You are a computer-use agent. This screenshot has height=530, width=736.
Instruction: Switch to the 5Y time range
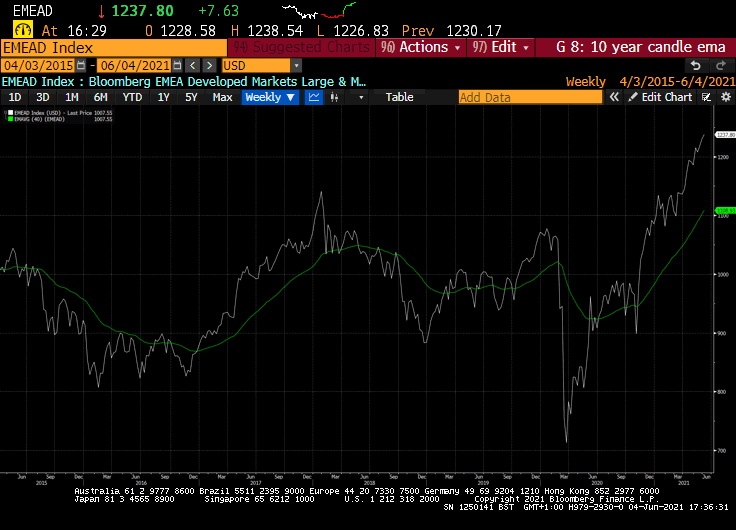[191, 97]
